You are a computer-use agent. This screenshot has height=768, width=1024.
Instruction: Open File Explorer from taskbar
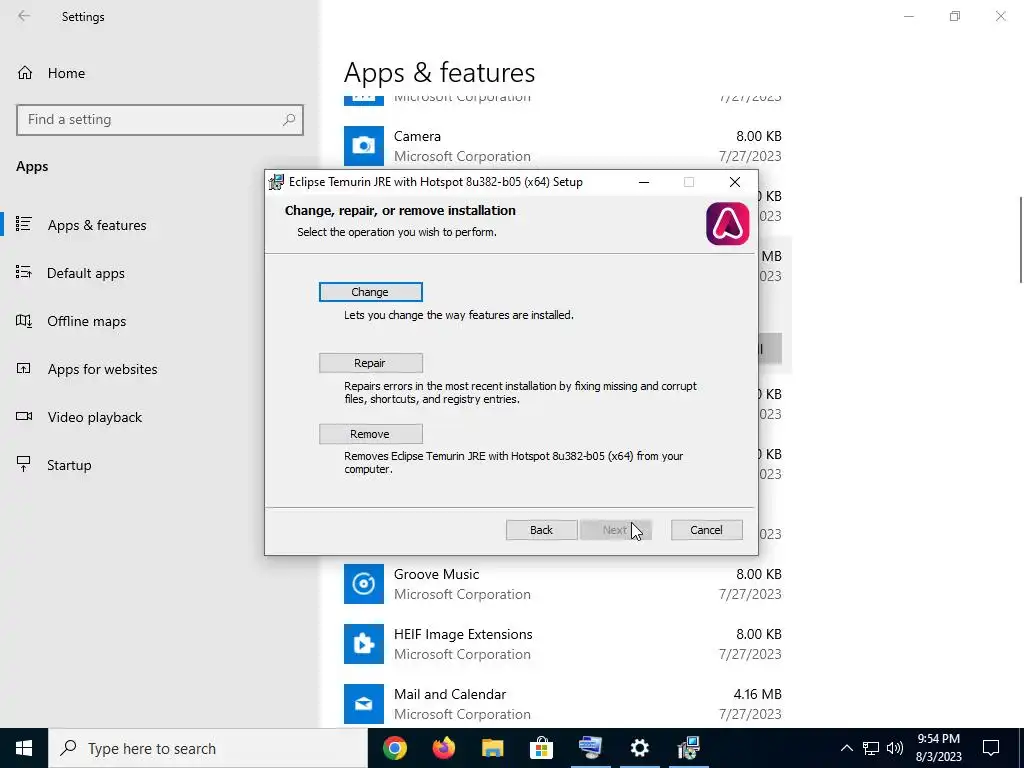tap(493, 748)
